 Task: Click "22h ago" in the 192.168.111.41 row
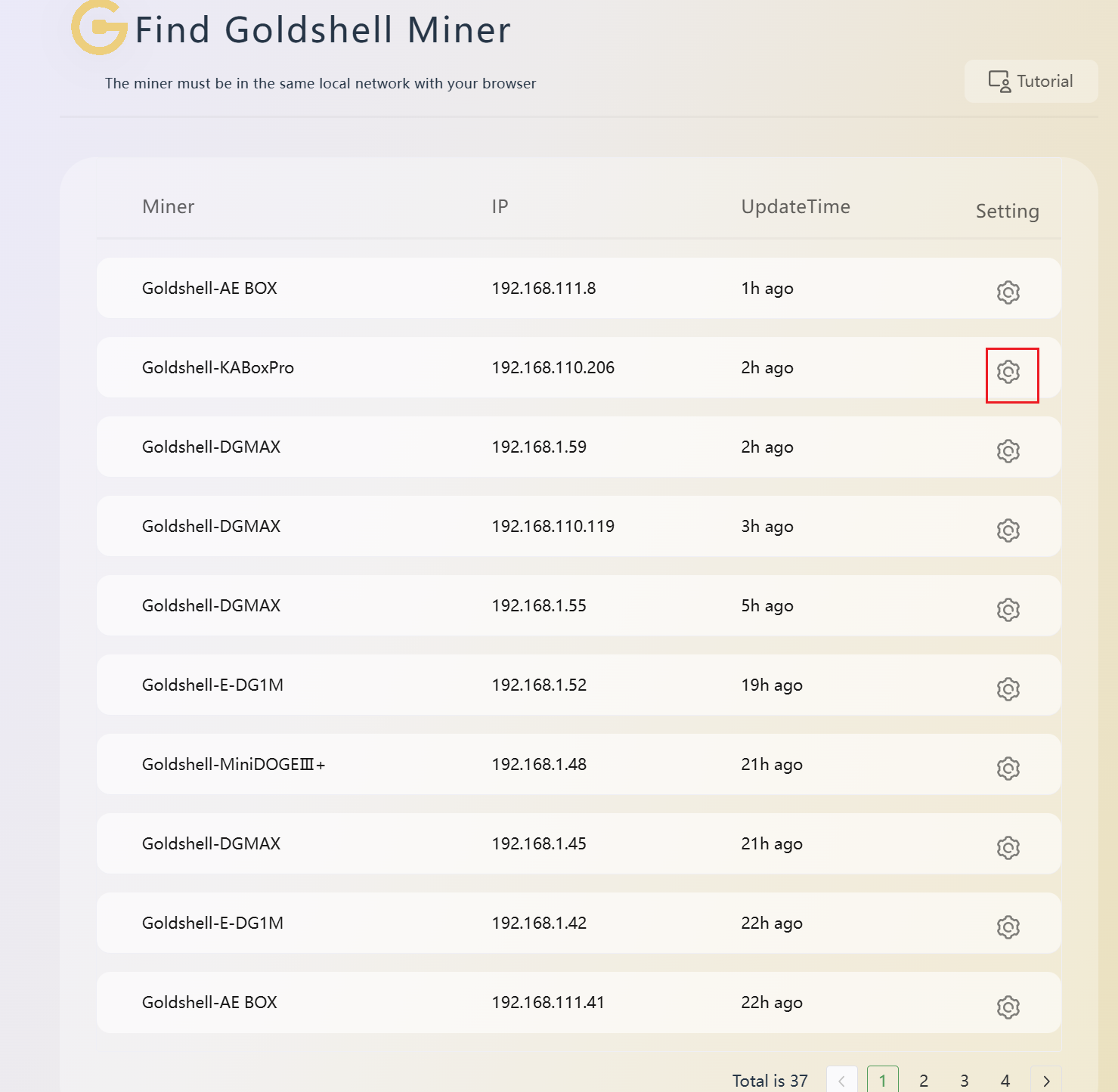772,1003
